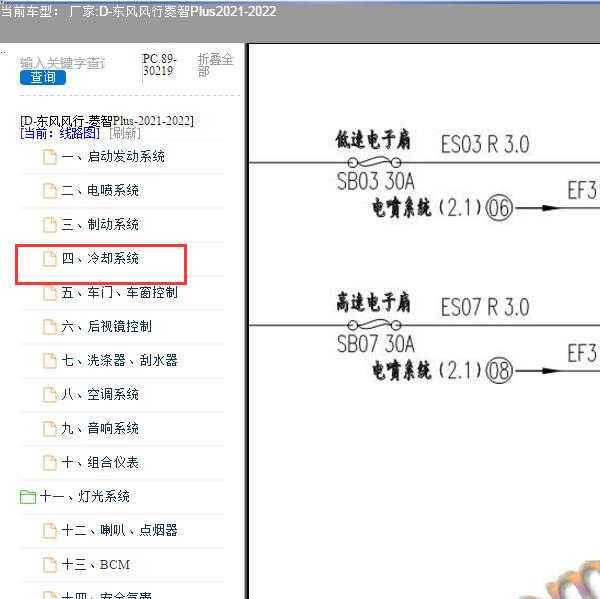Focus the keyword search input field
The image size is (600, 599).
point(63,63)
